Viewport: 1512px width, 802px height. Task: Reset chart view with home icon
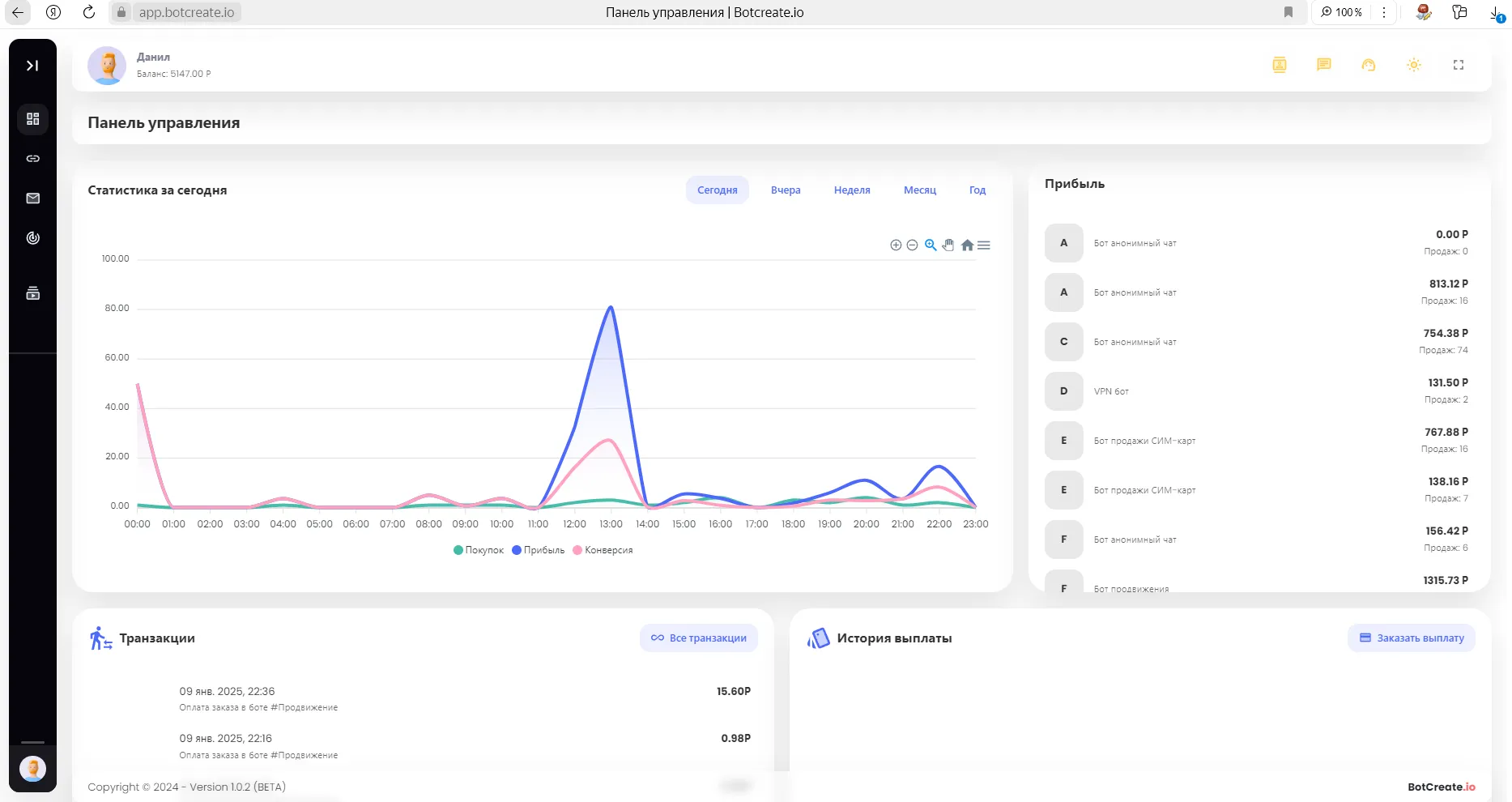pyautogui.click(x=967, y=245)
